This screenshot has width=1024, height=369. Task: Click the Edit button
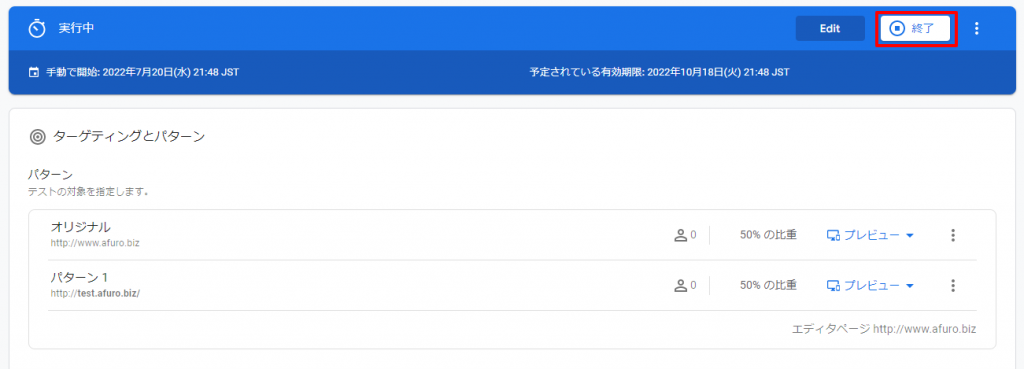830,28
